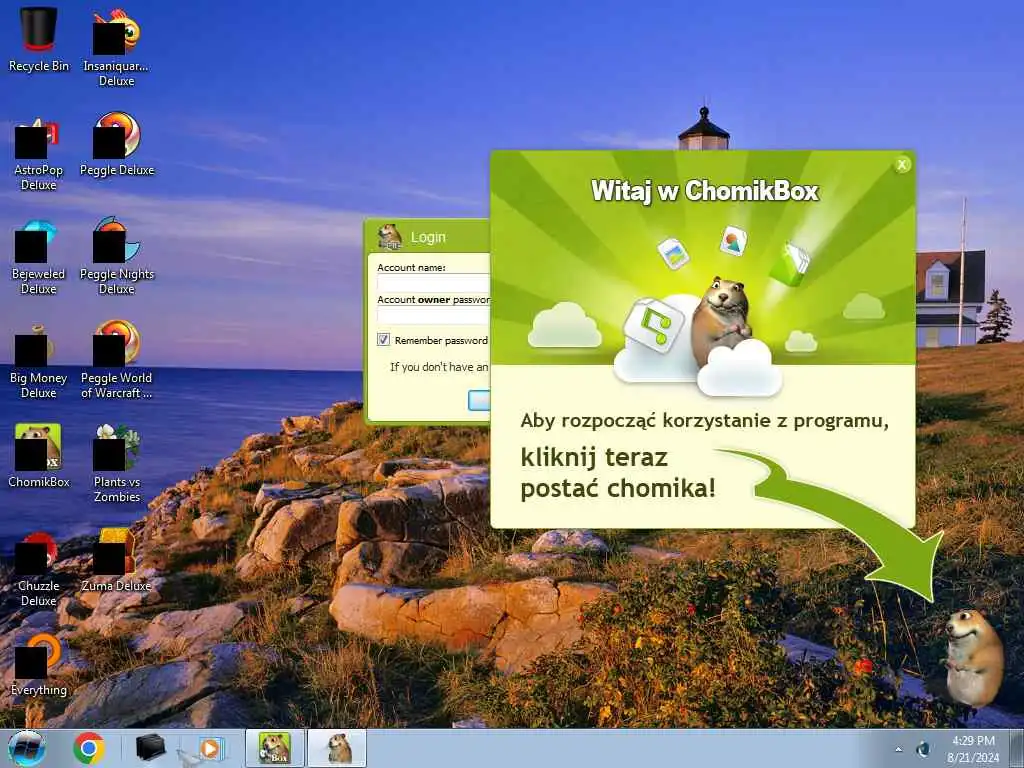Select the AstroPop Deluxe desktop shortcut
1024x768 pixels.
(x=39, y=153)
